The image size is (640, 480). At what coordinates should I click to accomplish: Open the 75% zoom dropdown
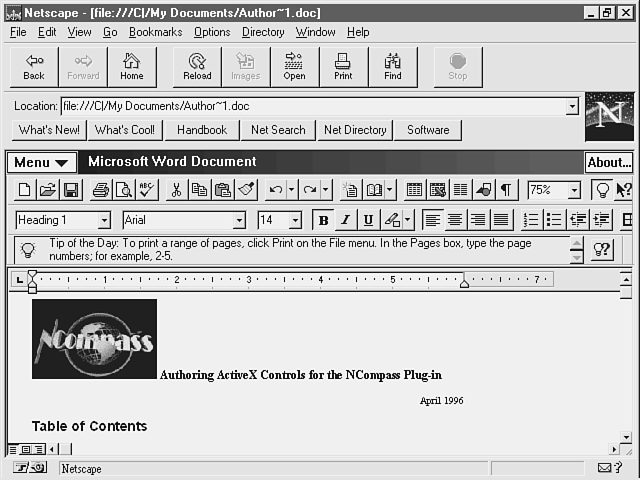(574, 190)
